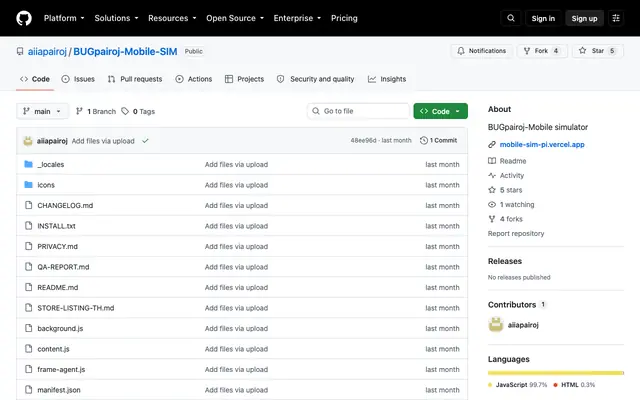Open the Pricing link in header
This screenshot has width=640, height=400.
[x=344, y=18]
